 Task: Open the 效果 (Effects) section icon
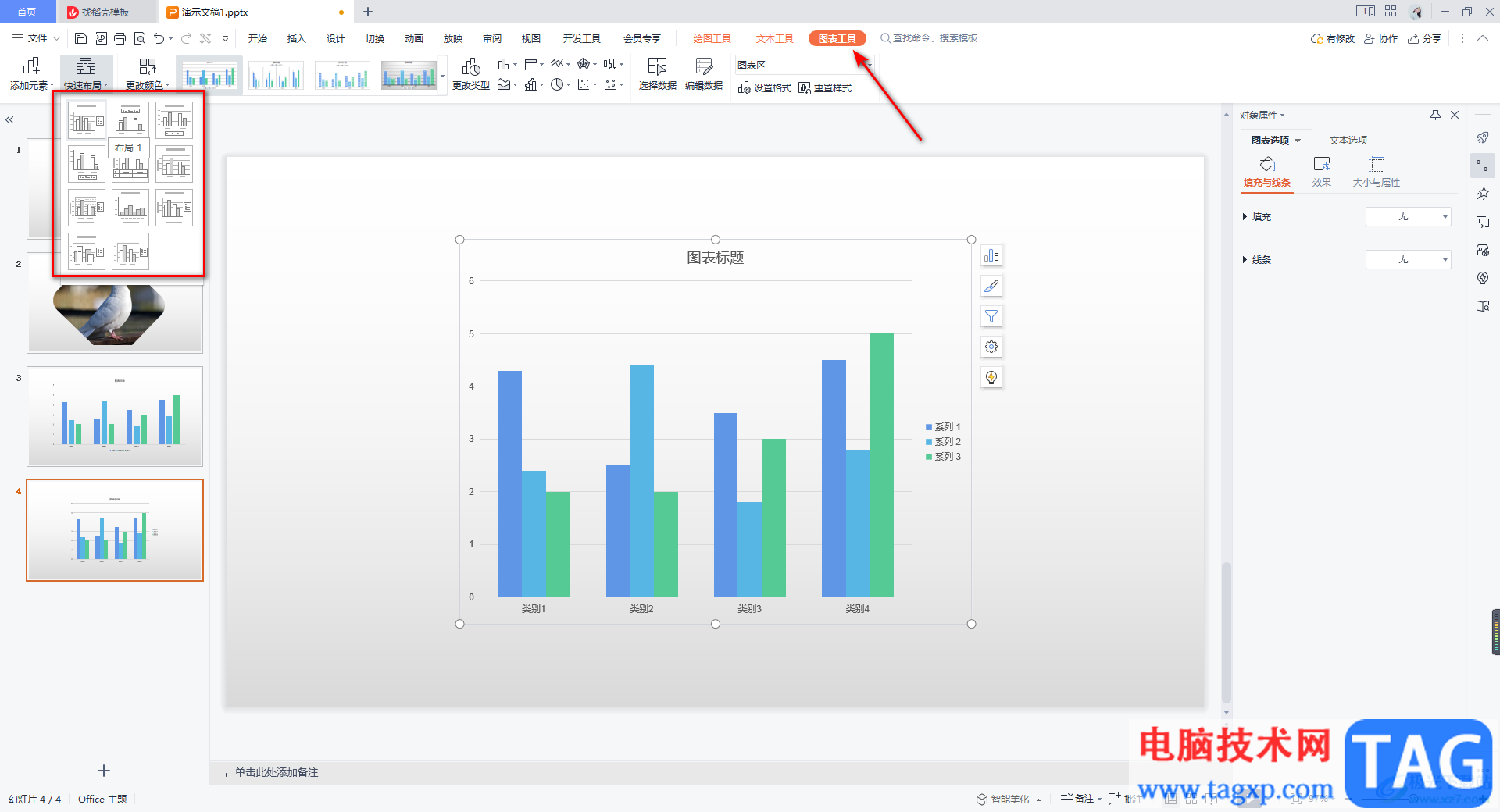point(1322,165)
